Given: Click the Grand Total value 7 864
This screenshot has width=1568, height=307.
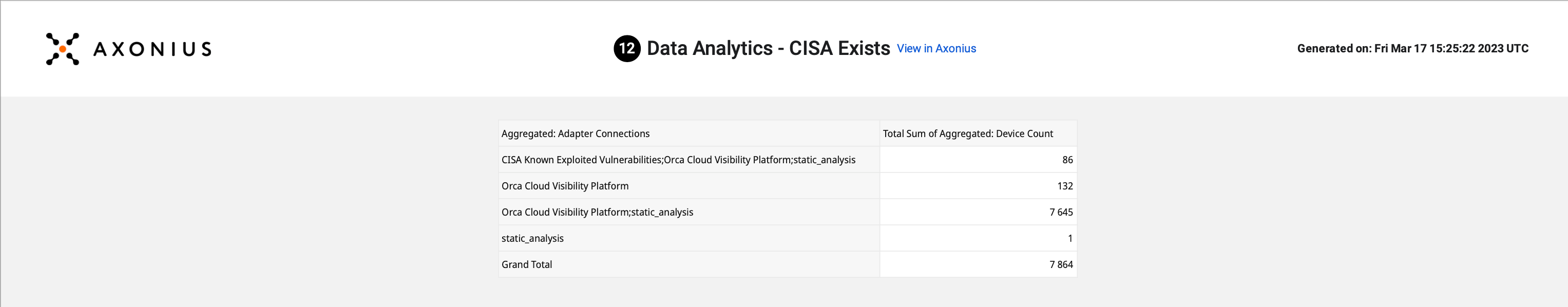Looking at the screenshot, I should (1061, 264).
